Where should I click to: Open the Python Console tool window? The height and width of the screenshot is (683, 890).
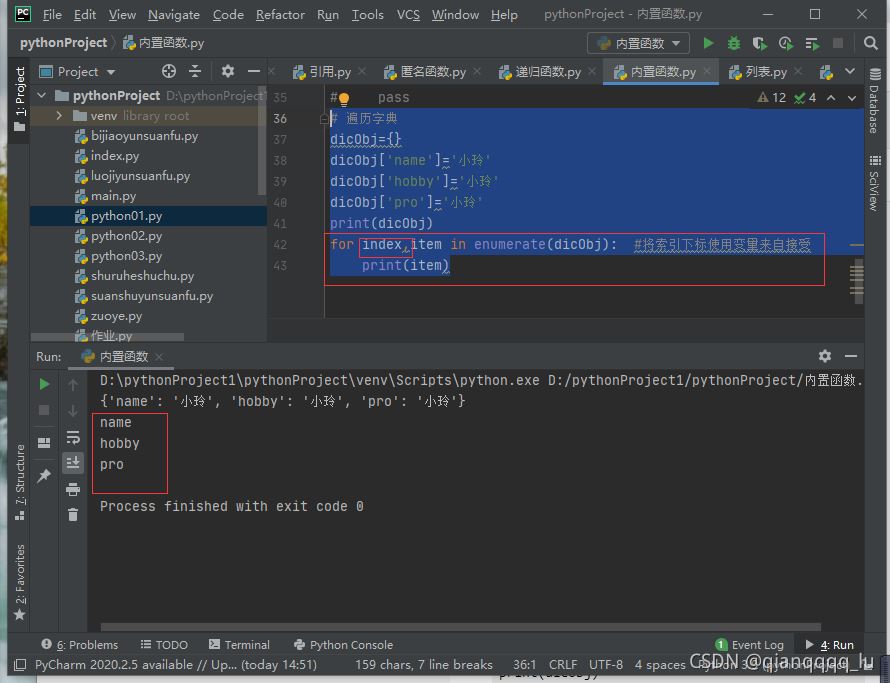point(343,645)
